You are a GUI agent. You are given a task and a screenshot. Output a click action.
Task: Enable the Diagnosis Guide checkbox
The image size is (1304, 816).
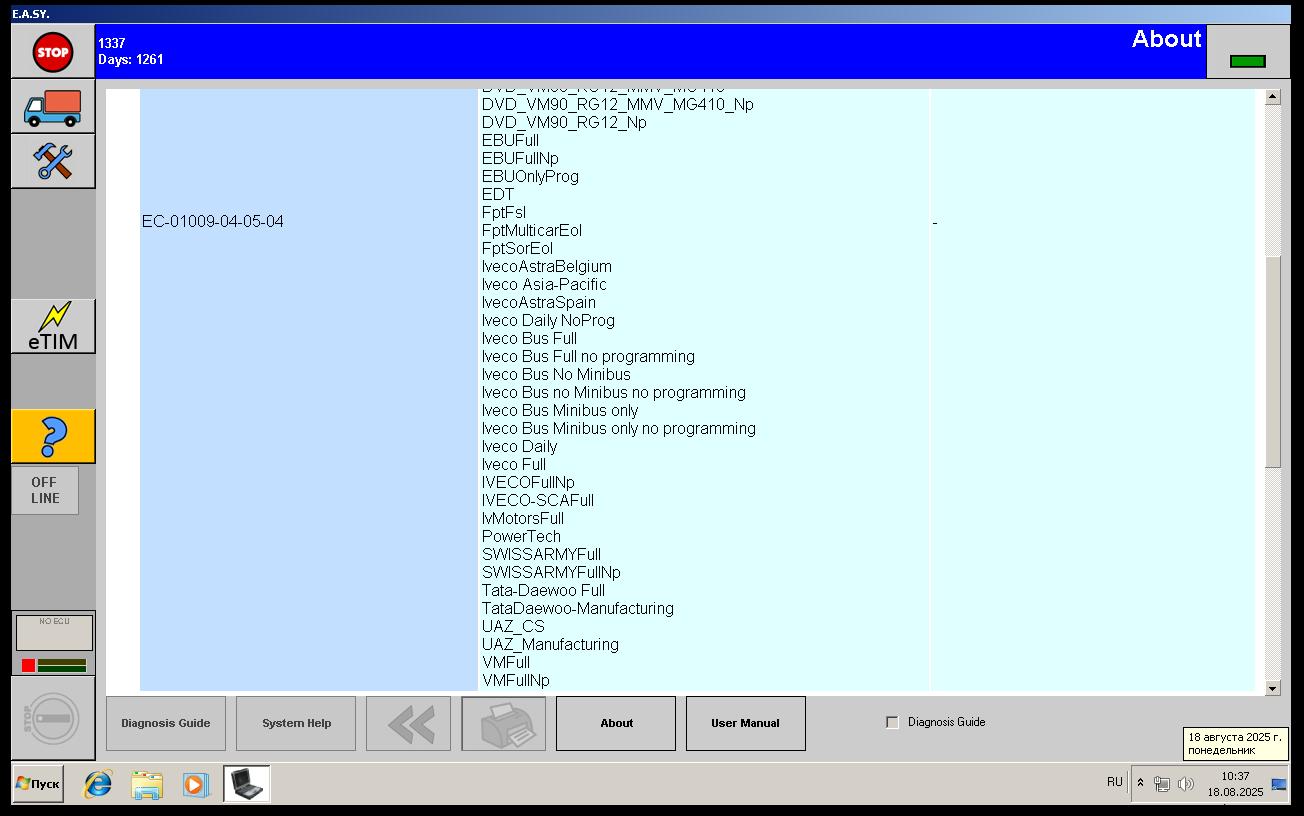pos(892,722)
